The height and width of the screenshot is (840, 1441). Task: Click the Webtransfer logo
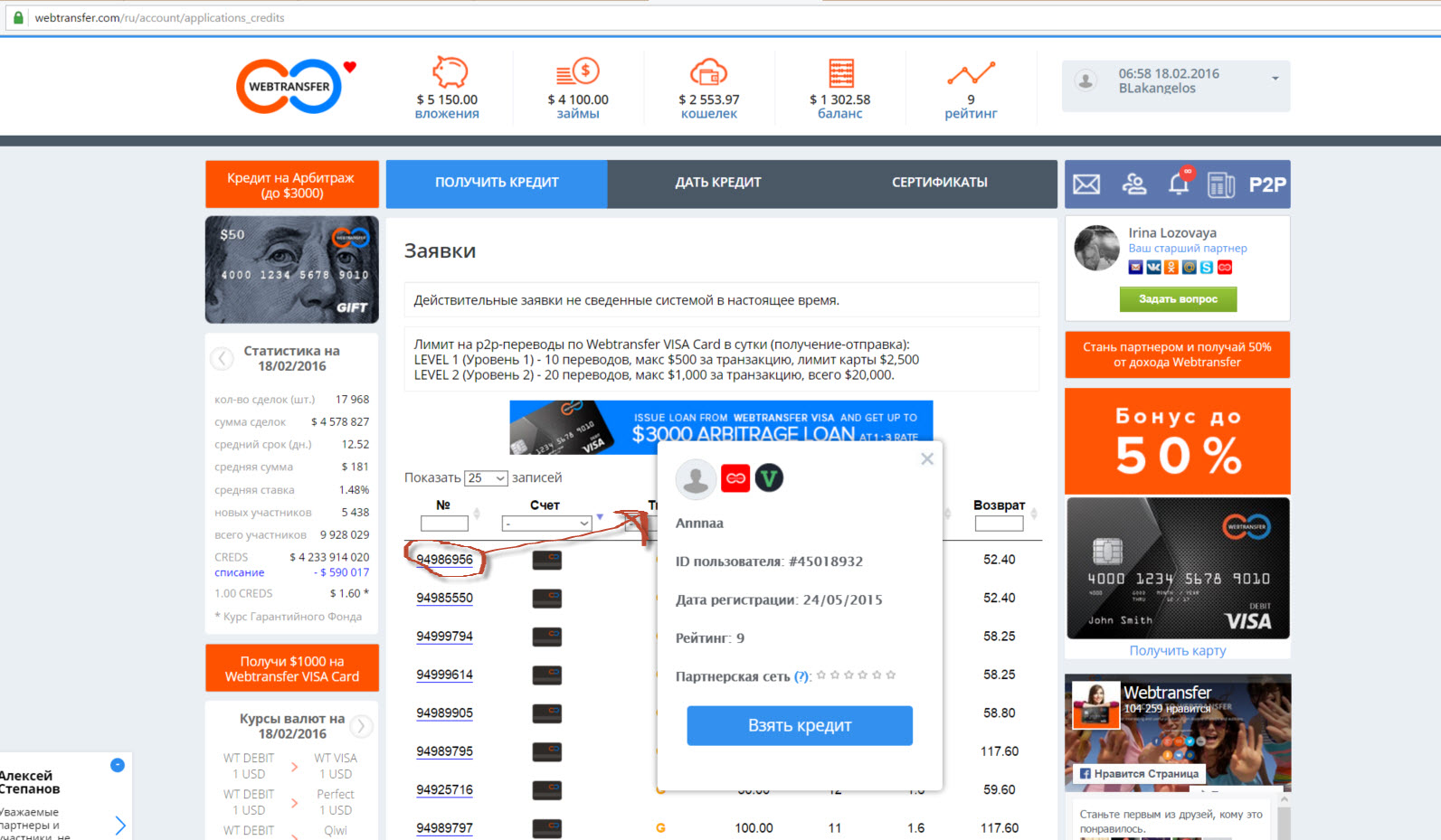(289, 87)
